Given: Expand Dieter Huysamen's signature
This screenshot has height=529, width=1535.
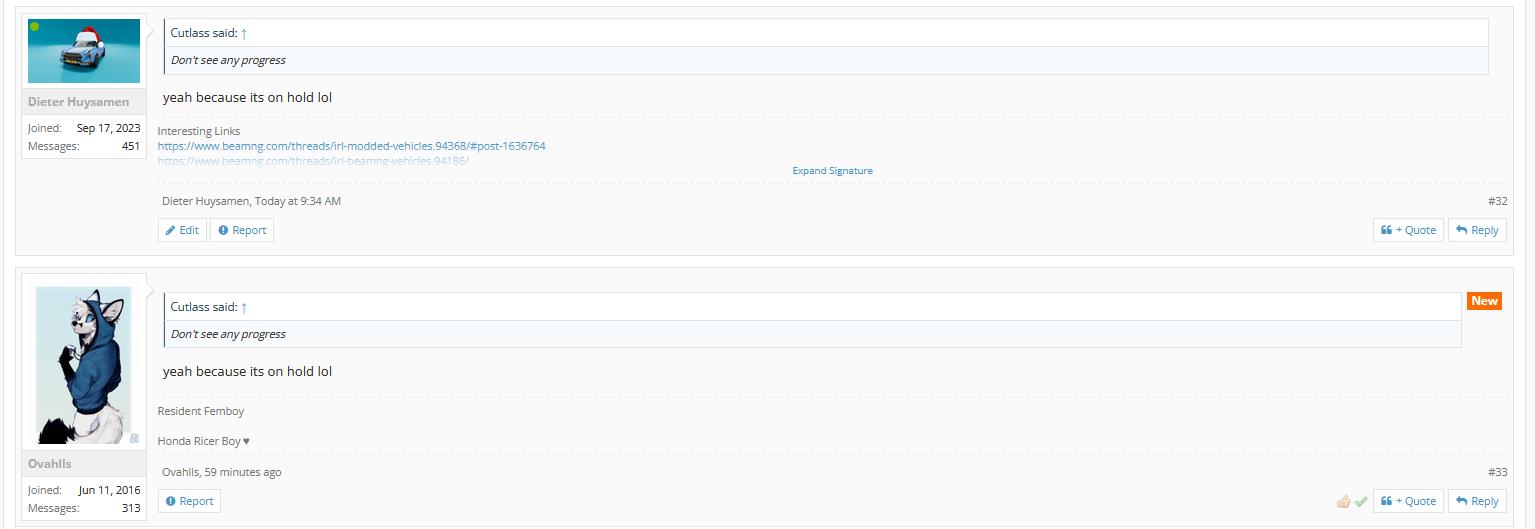Looking at the screenshot, I should (x=832, y=171).
